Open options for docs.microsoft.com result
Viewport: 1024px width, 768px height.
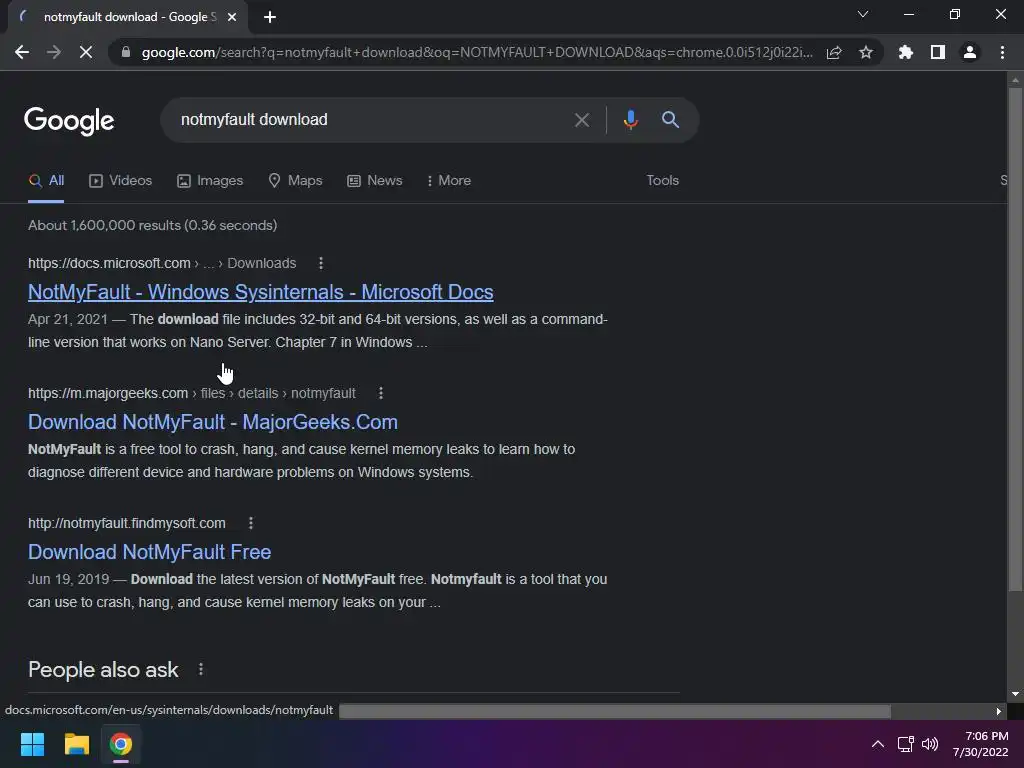point(321,263)
